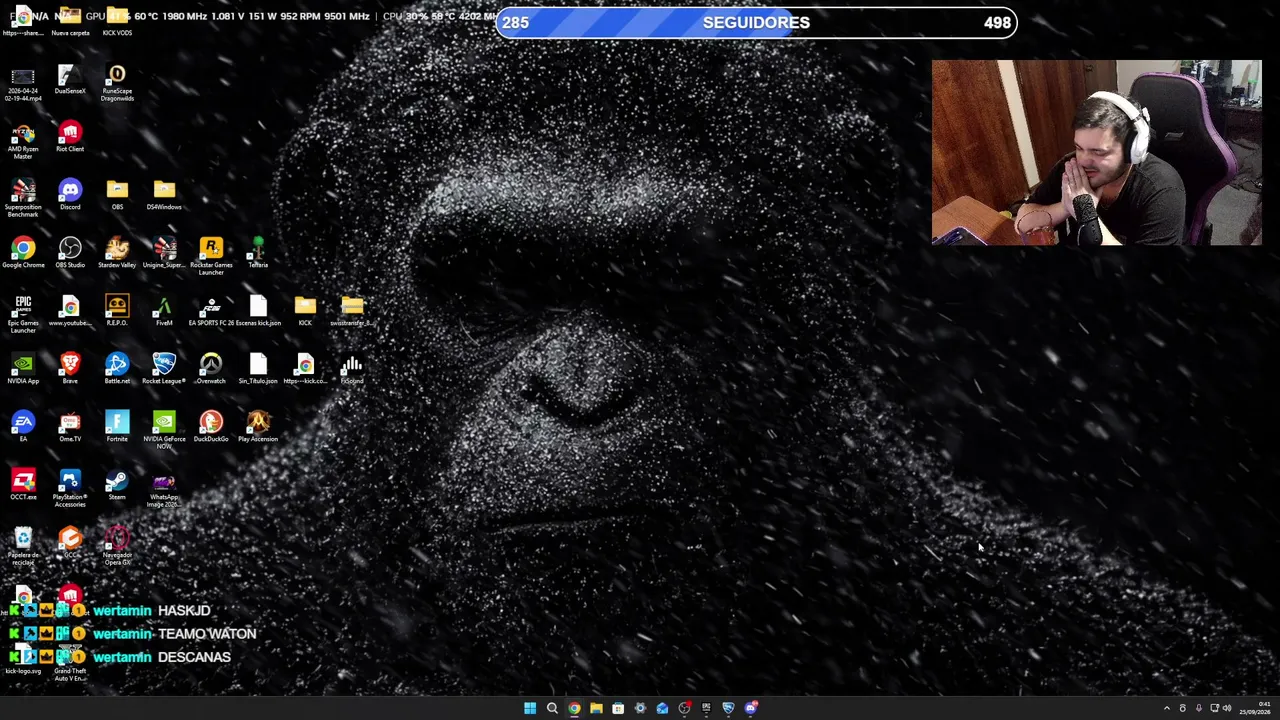1280x720 pixels.
Task: Expand the hidden system tray icons
Action: coord(1166,708)
